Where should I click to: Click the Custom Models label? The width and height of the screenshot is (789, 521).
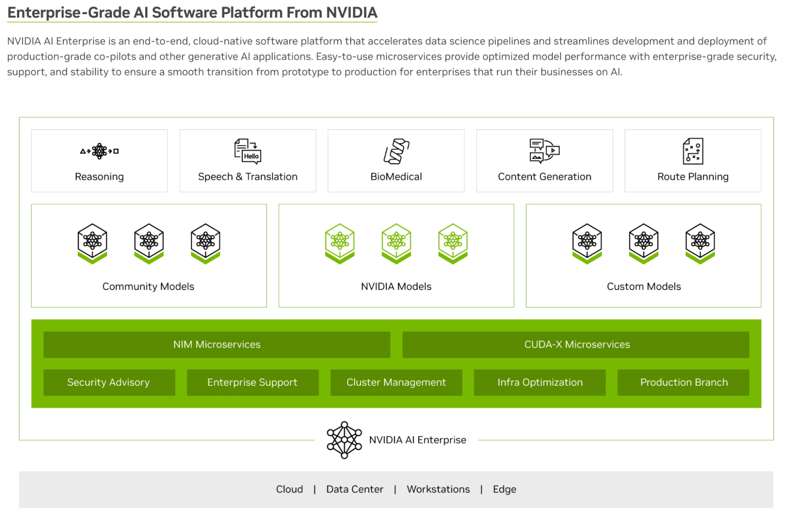click(x=644, y=286)
